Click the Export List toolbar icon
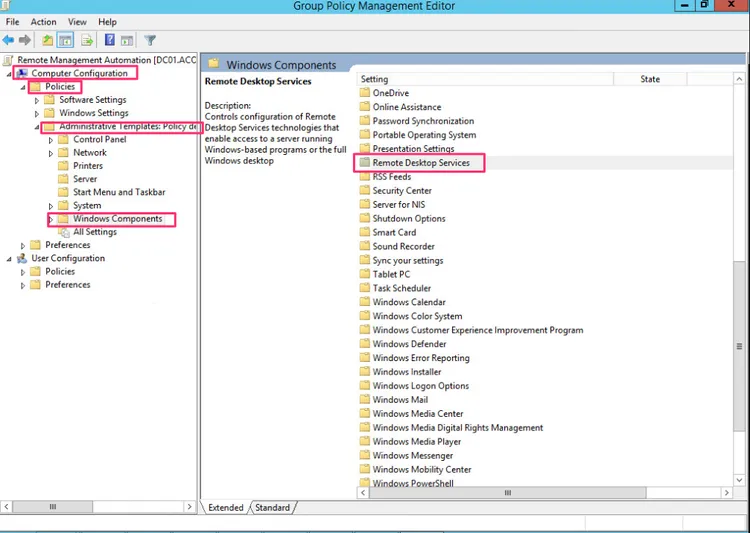Screen dimensions: 750x533 click(87, 41)
